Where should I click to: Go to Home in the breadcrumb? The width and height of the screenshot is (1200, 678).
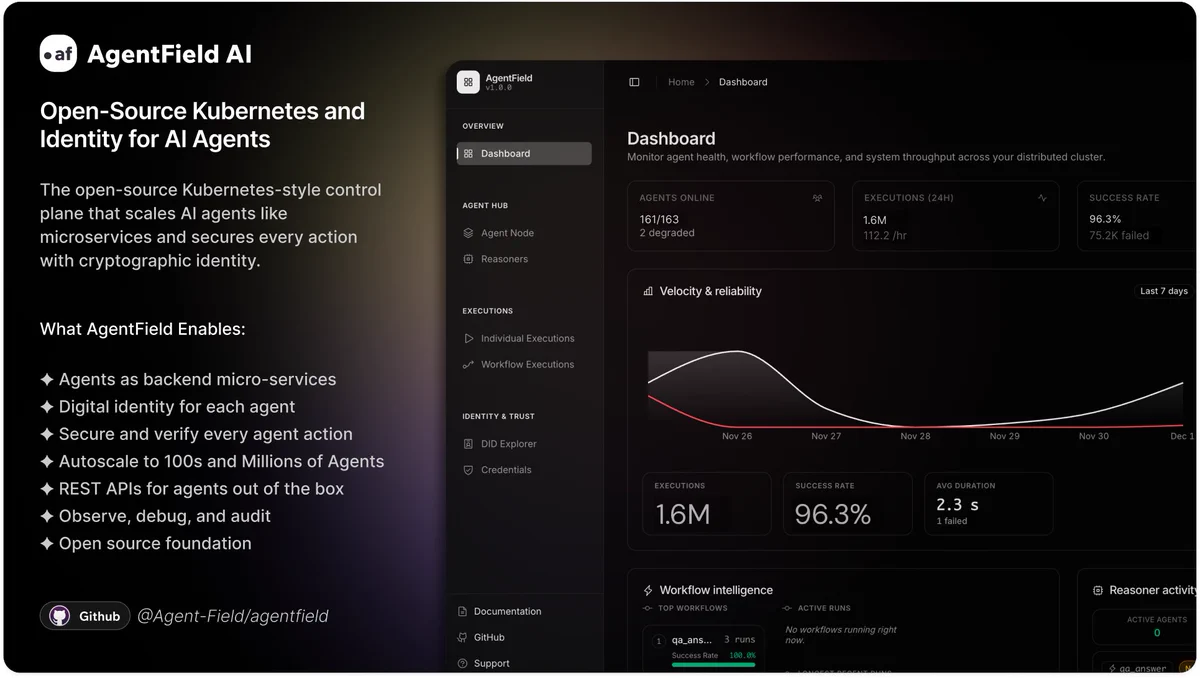(x=681, y=82)
